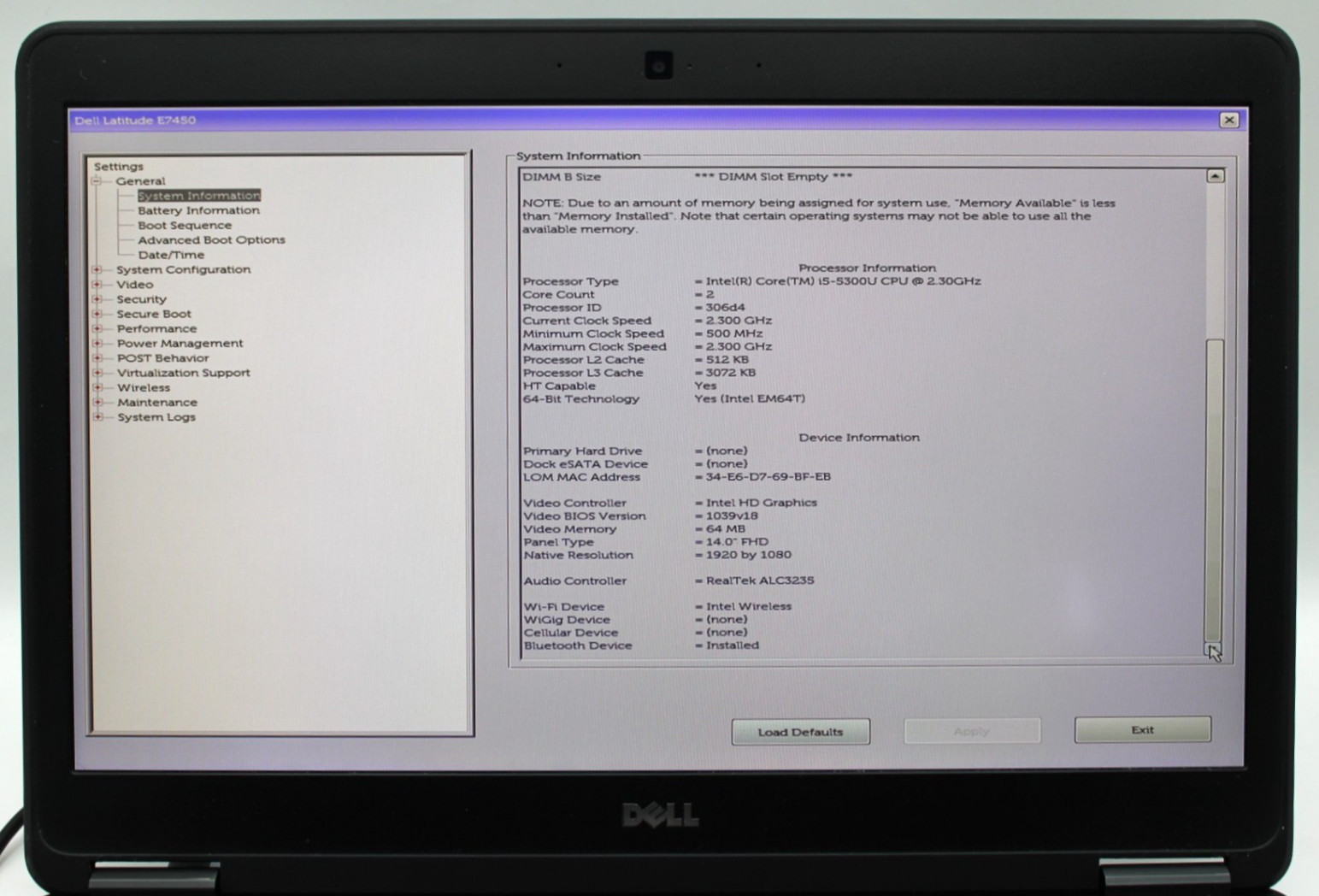Open Advanced Boot Options

[211, 240]
